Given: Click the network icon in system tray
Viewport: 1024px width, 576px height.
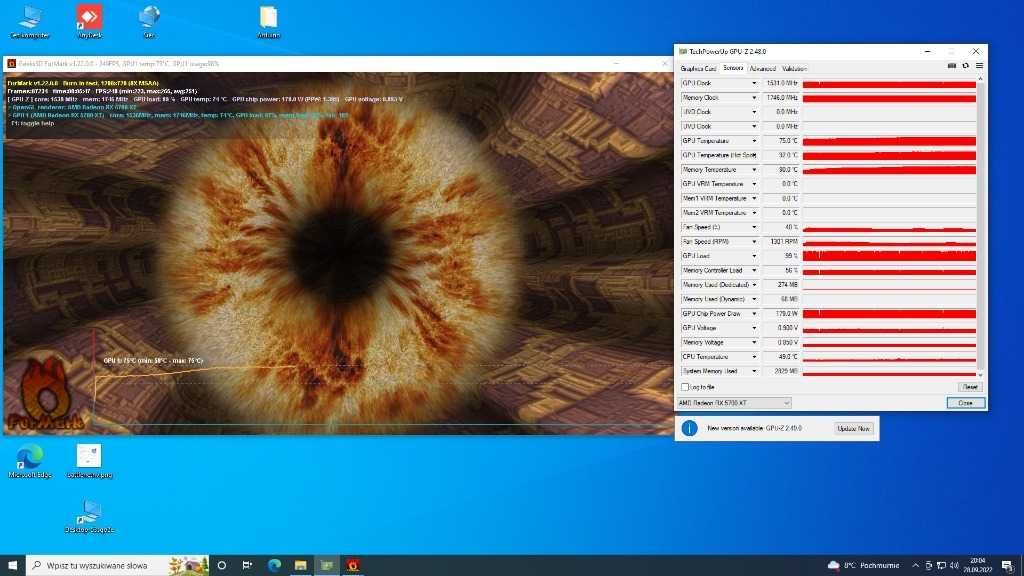Looking at the screenshot, I should tap(941, 566).
